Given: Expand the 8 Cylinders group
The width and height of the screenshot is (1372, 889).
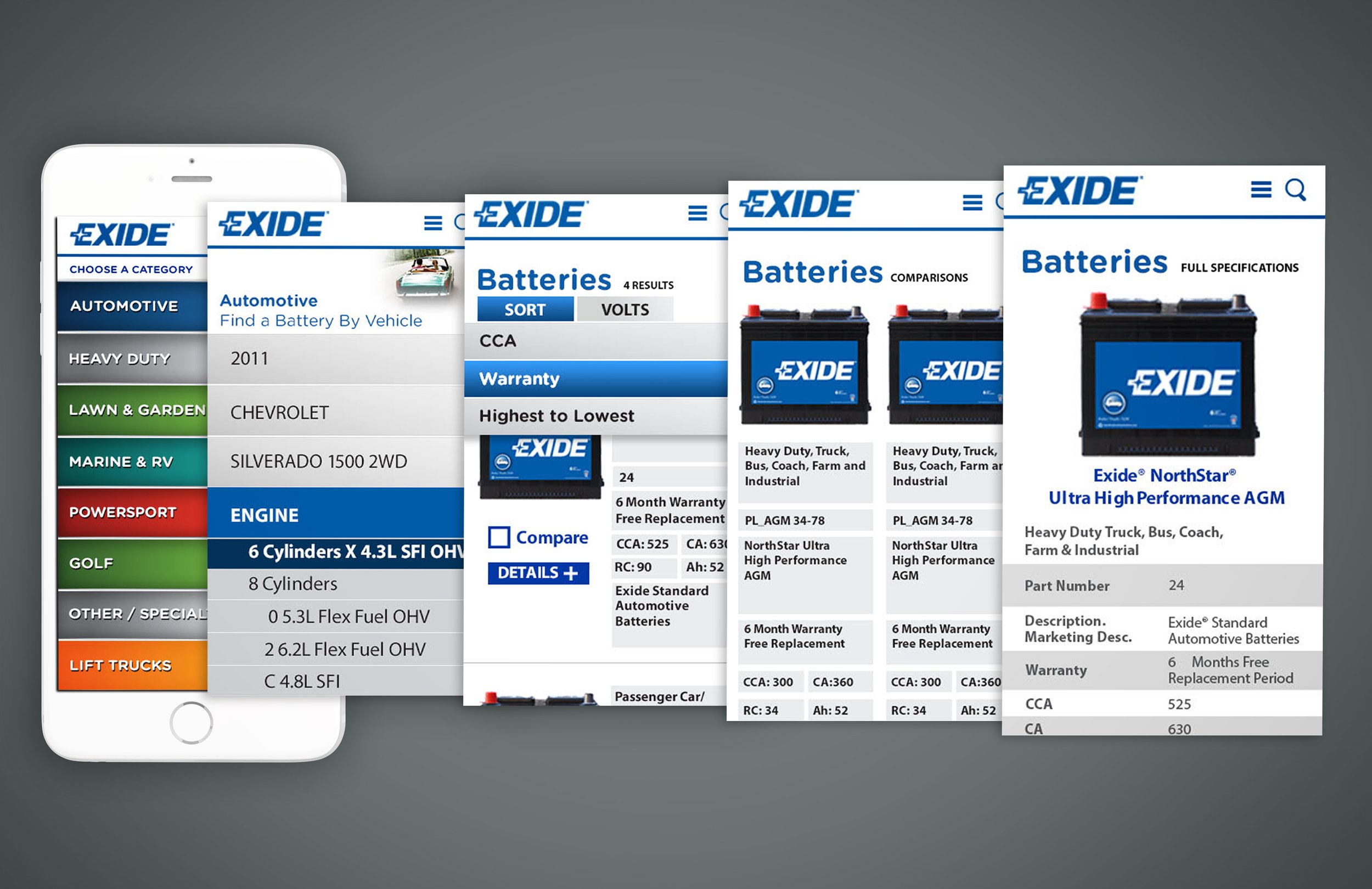Looking at the screenshot, I should point(335,584).
